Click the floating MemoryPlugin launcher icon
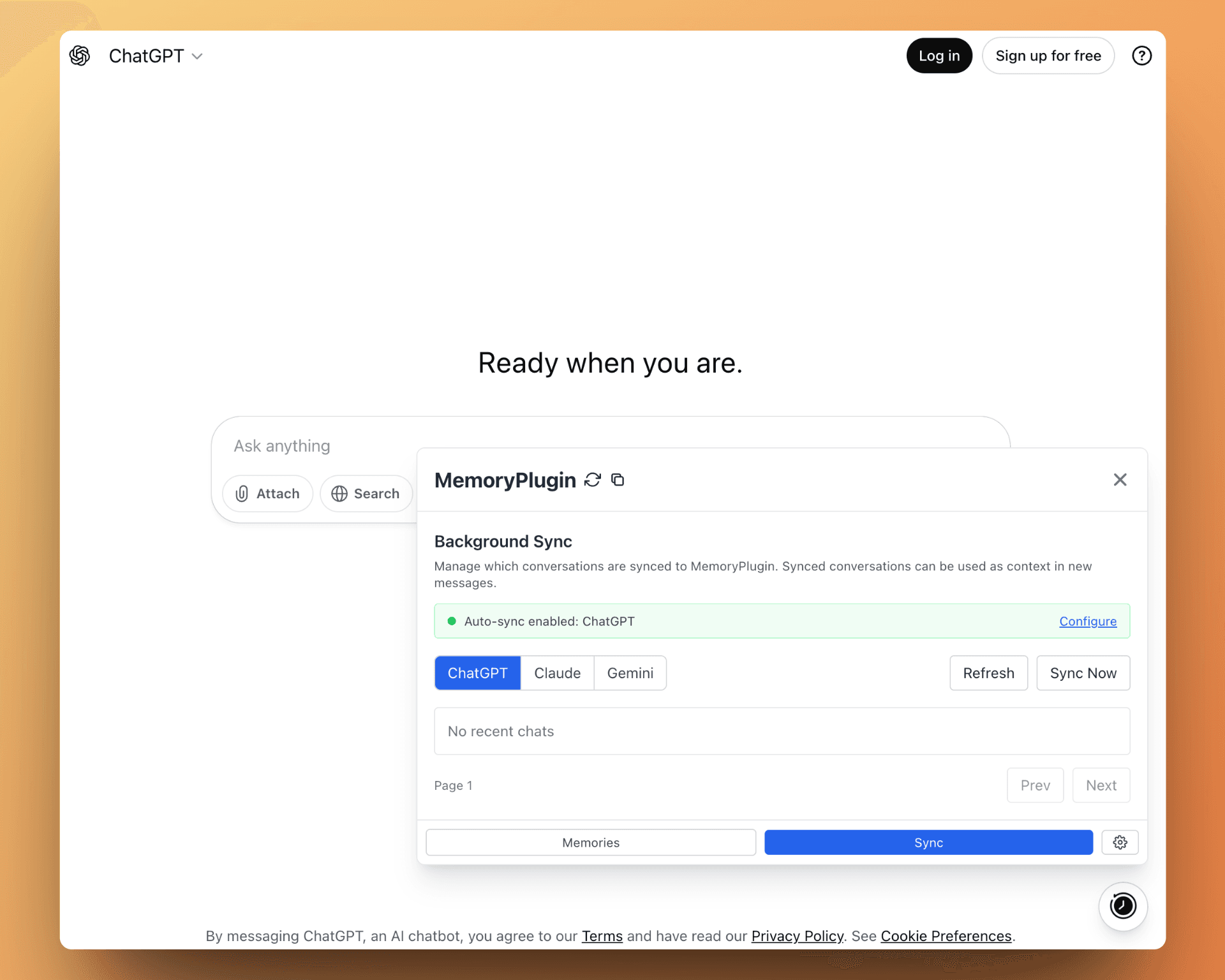This screenshot has width=1225, height=980. (x=1123, y=906)
